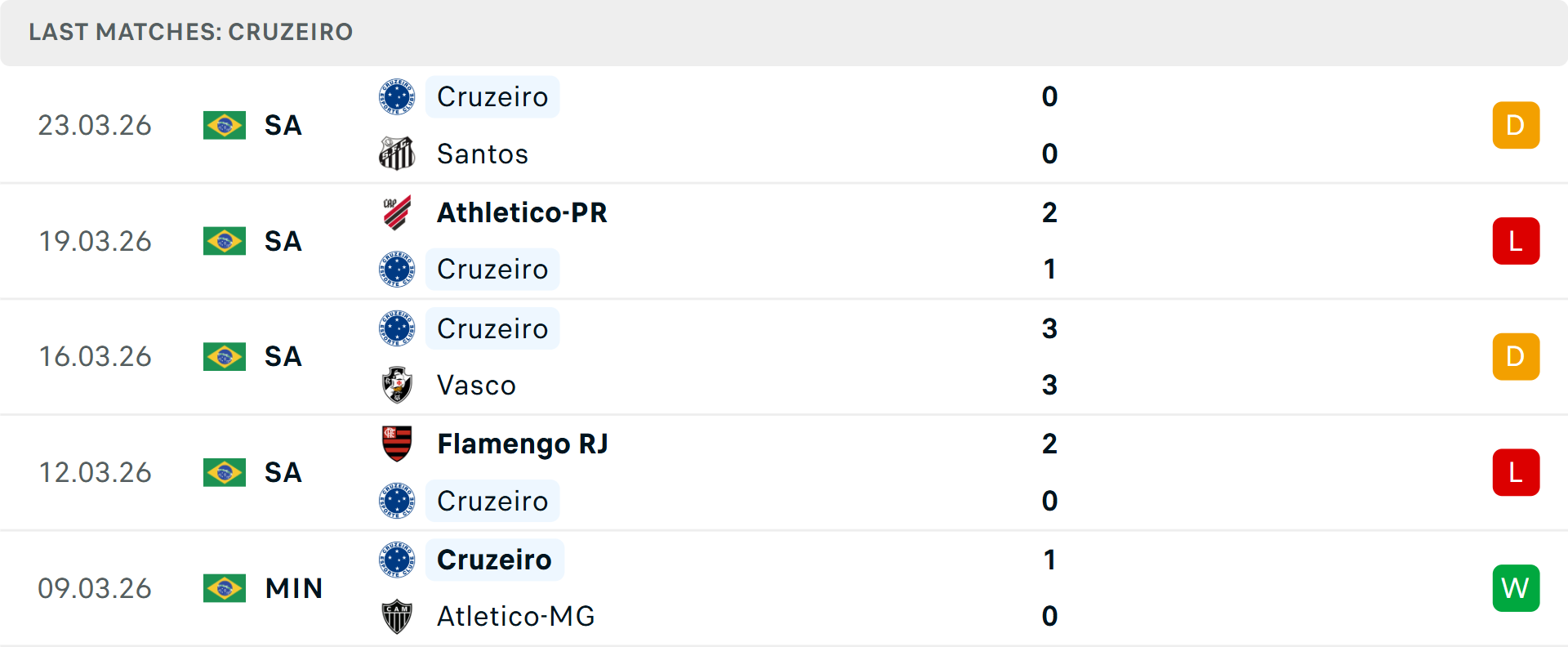
Task: Click the Santos team name
Action: [x=482, y=154]
